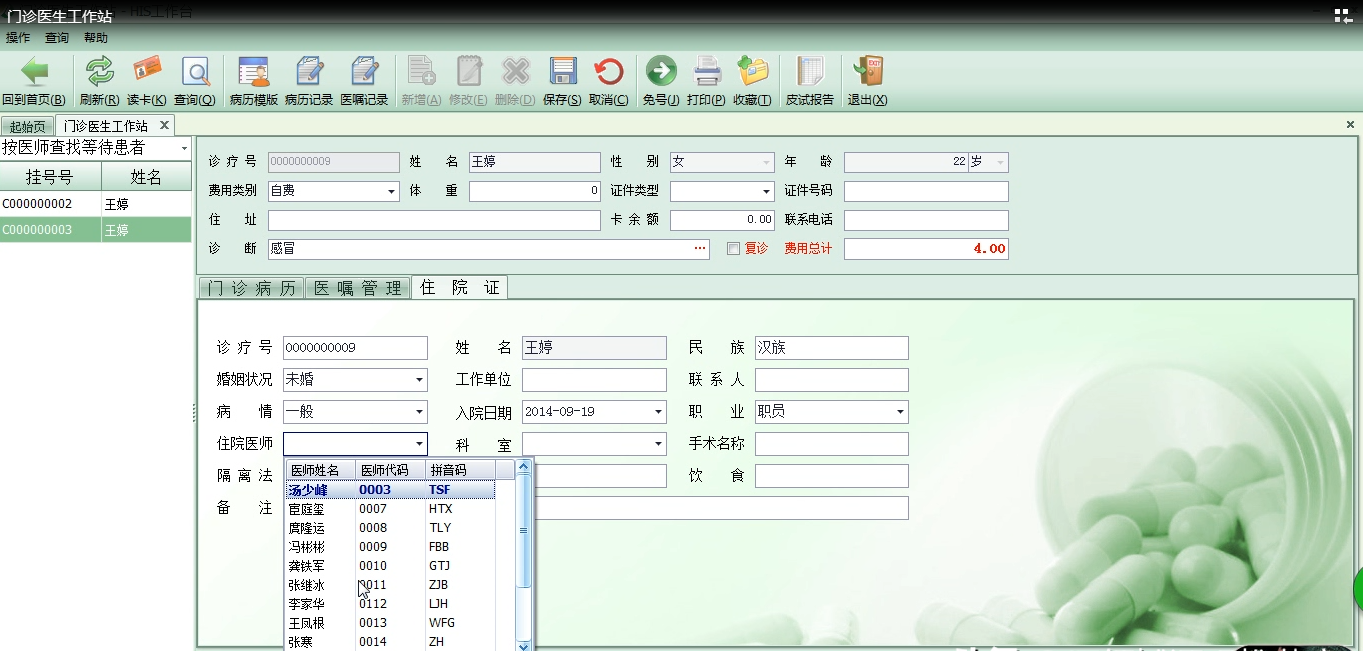The width and height of the screenshot is (1363, 651).
Task: Click the 住址 address input field
Action: coord(434,220)
